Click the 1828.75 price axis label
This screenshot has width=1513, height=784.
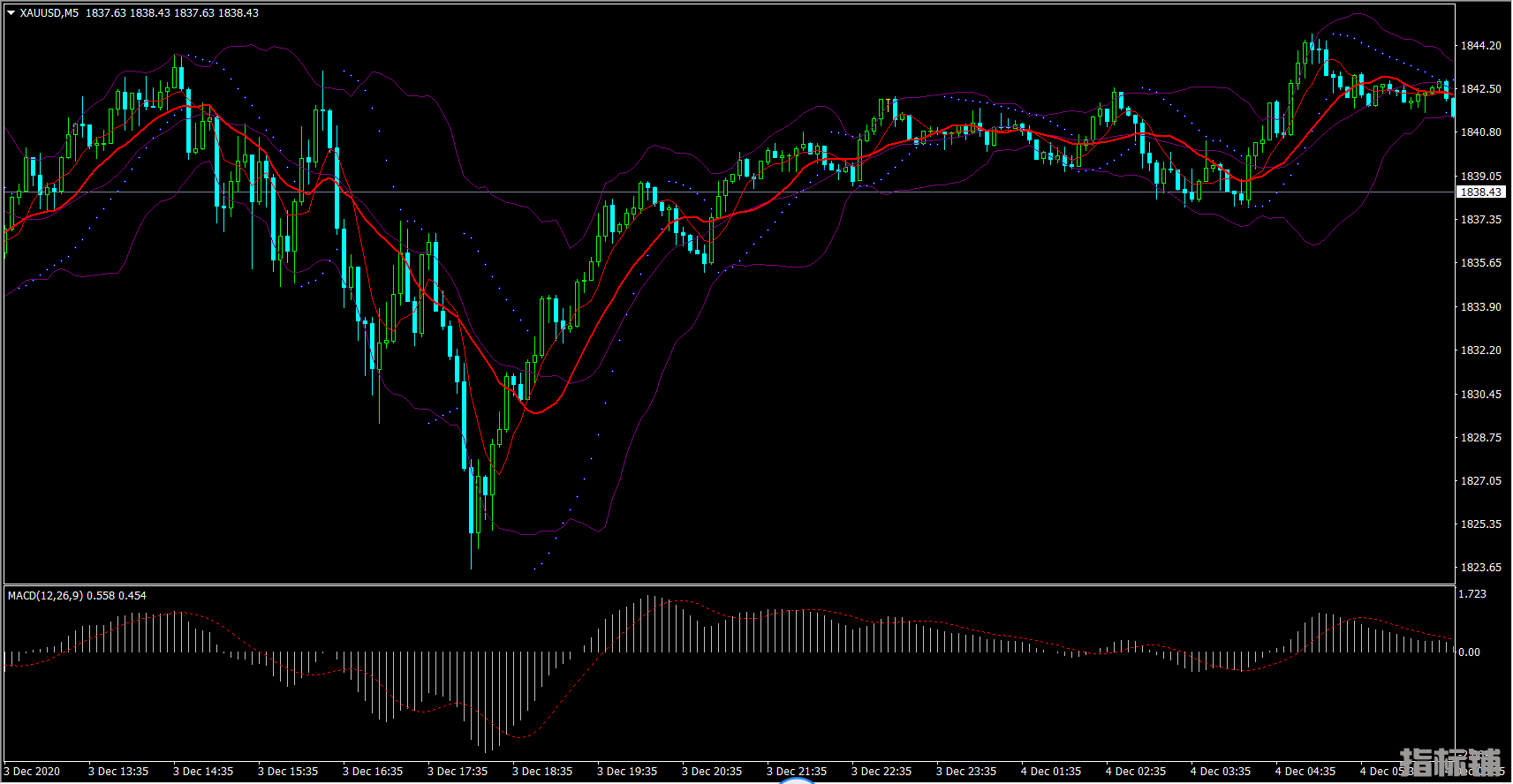1481,438
